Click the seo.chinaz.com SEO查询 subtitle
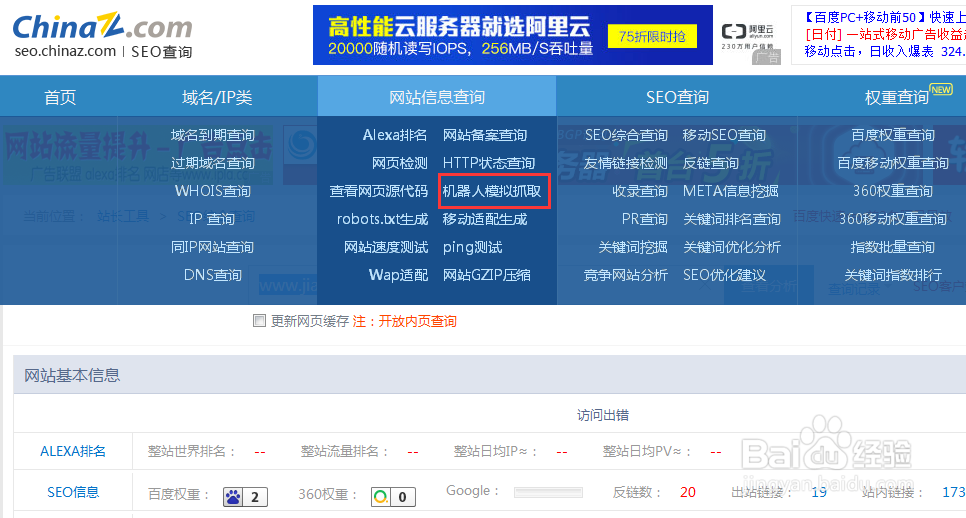This screenshot has width=966, height=518. (104, 52)
